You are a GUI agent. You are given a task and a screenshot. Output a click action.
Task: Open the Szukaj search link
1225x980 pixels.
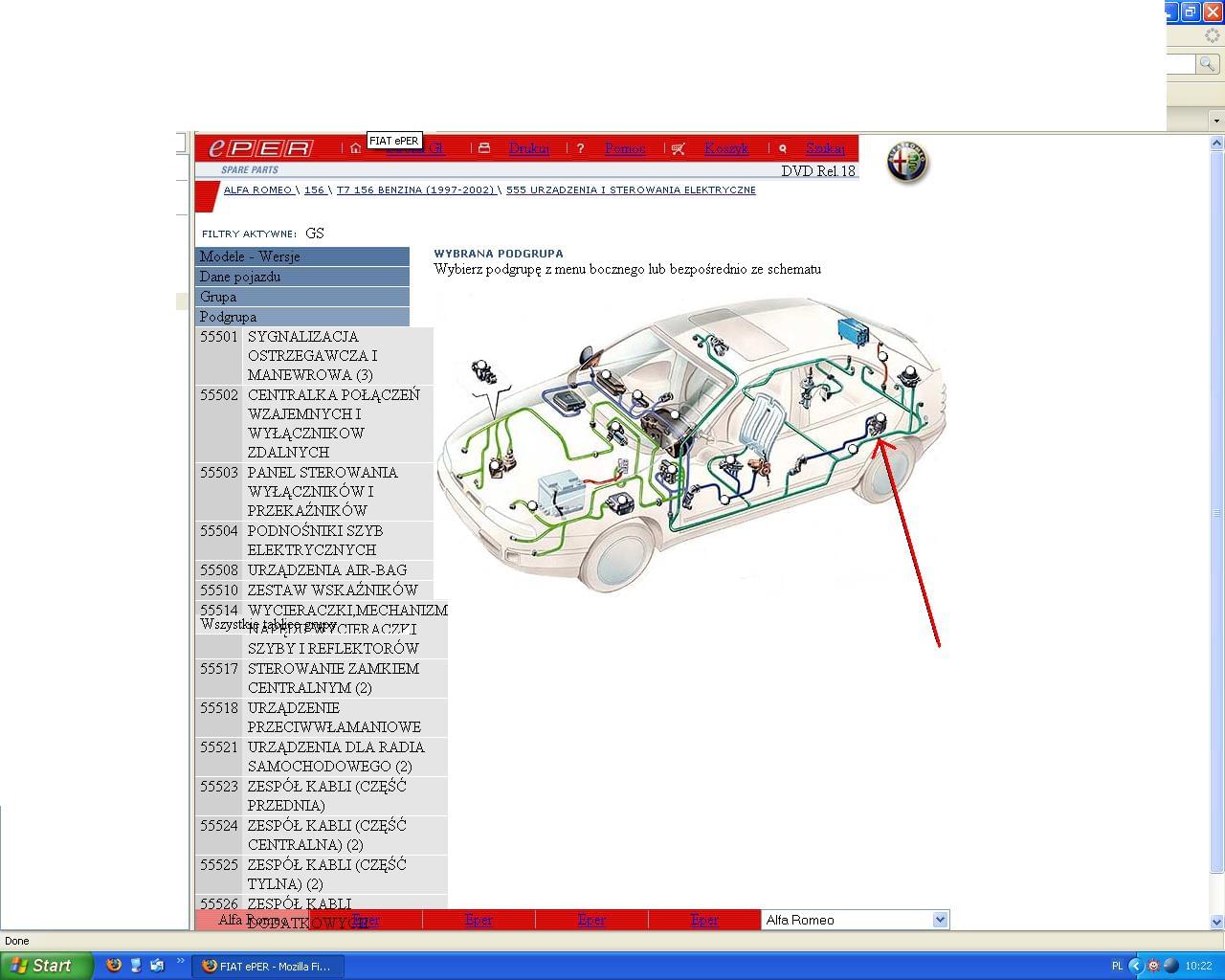(x=825, y=148)
